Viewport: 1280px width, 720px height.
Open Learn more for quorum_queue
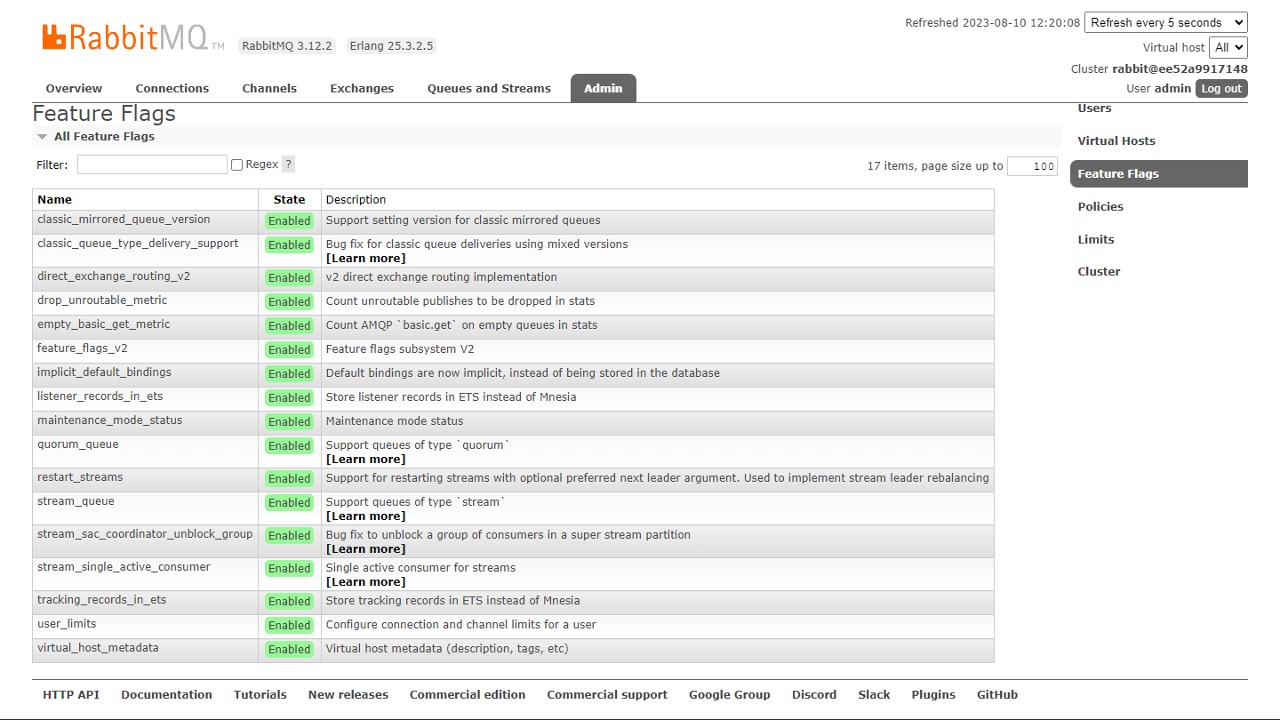366,459
